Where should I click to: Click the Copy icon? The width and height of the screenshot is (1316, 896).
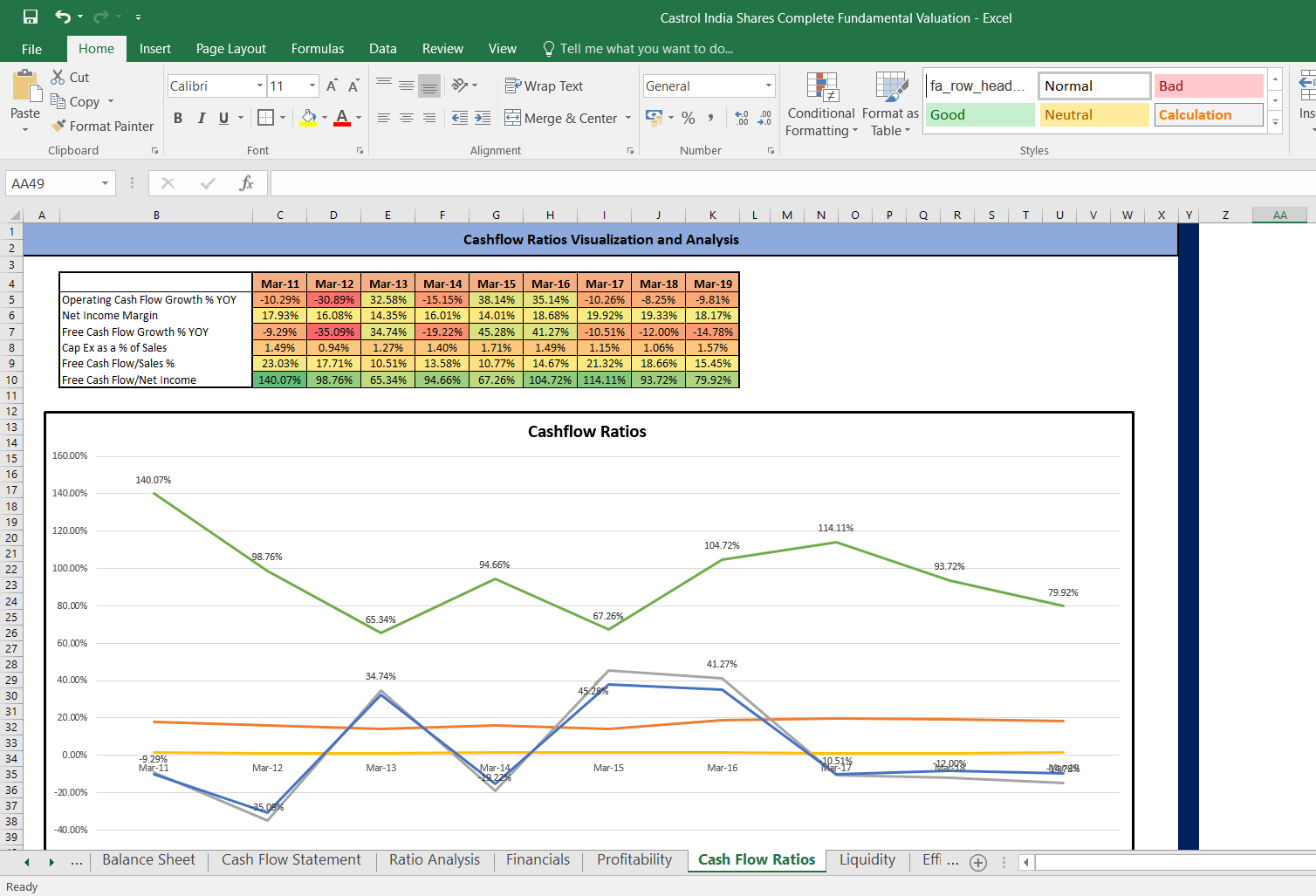tap(58, 101)
